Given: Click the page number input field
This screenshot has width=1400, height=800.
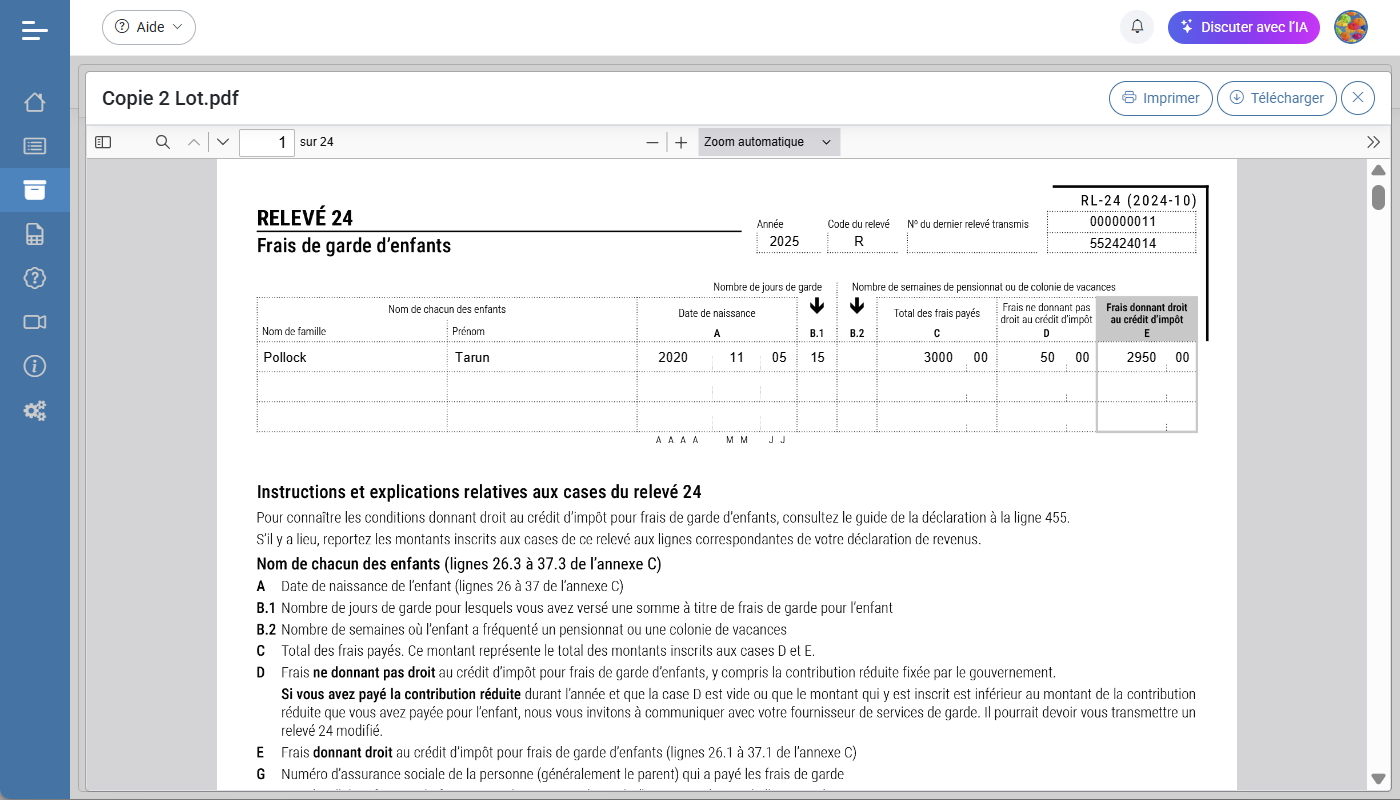Looking at the screenshot, I should pyautogui.click(x=266, y=142).
